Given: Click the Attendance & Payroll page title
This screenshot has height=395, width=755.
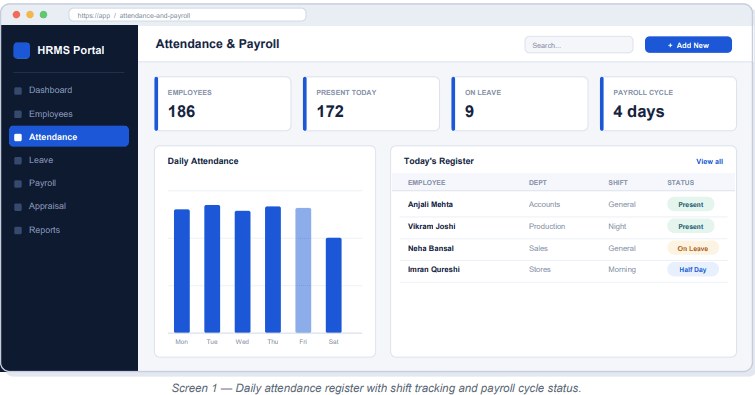Looking at the screenshot, I should coord(217,44).
